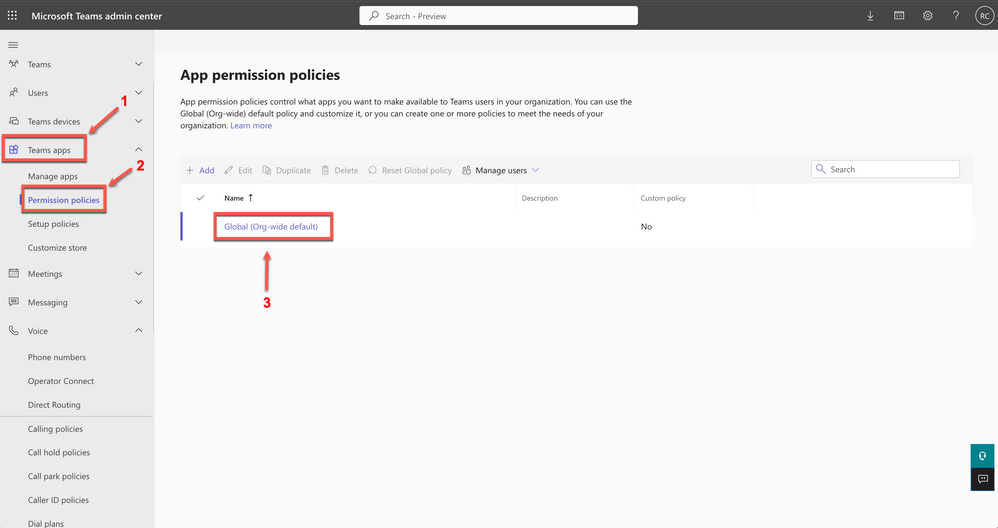This screenshot has width=998, height=528.
Task: Open Call park policies
Action: point(59,476)
